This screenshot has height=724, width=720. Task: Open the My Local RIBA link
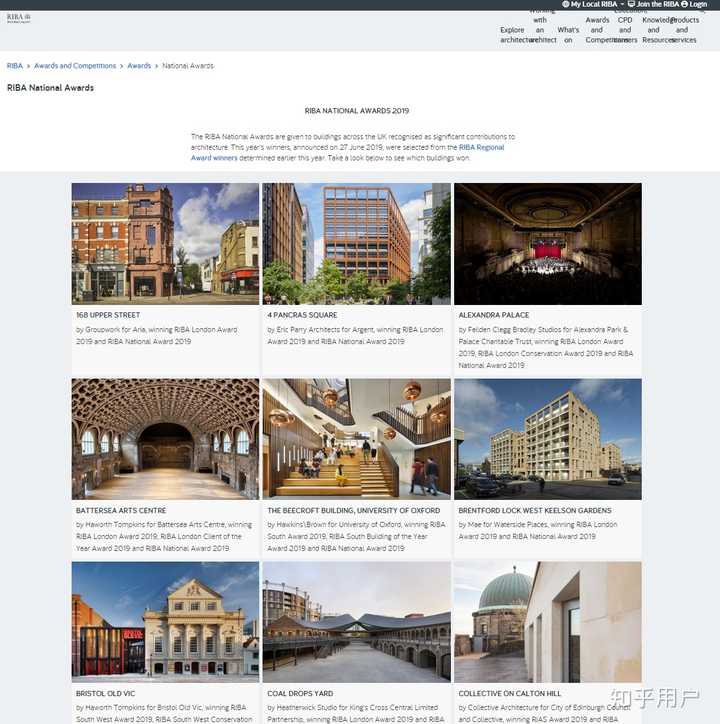(x=594, y=4)
